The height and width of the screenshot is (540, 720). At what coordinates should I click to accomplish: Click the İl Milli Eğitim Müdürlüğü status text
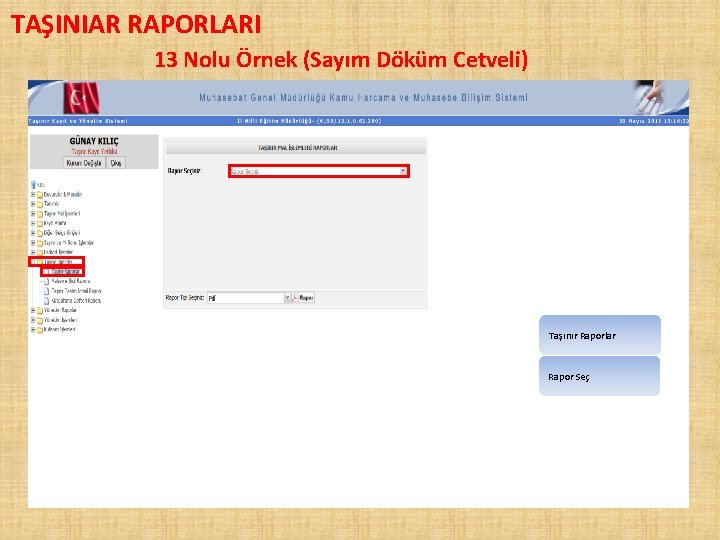[309, 121]
